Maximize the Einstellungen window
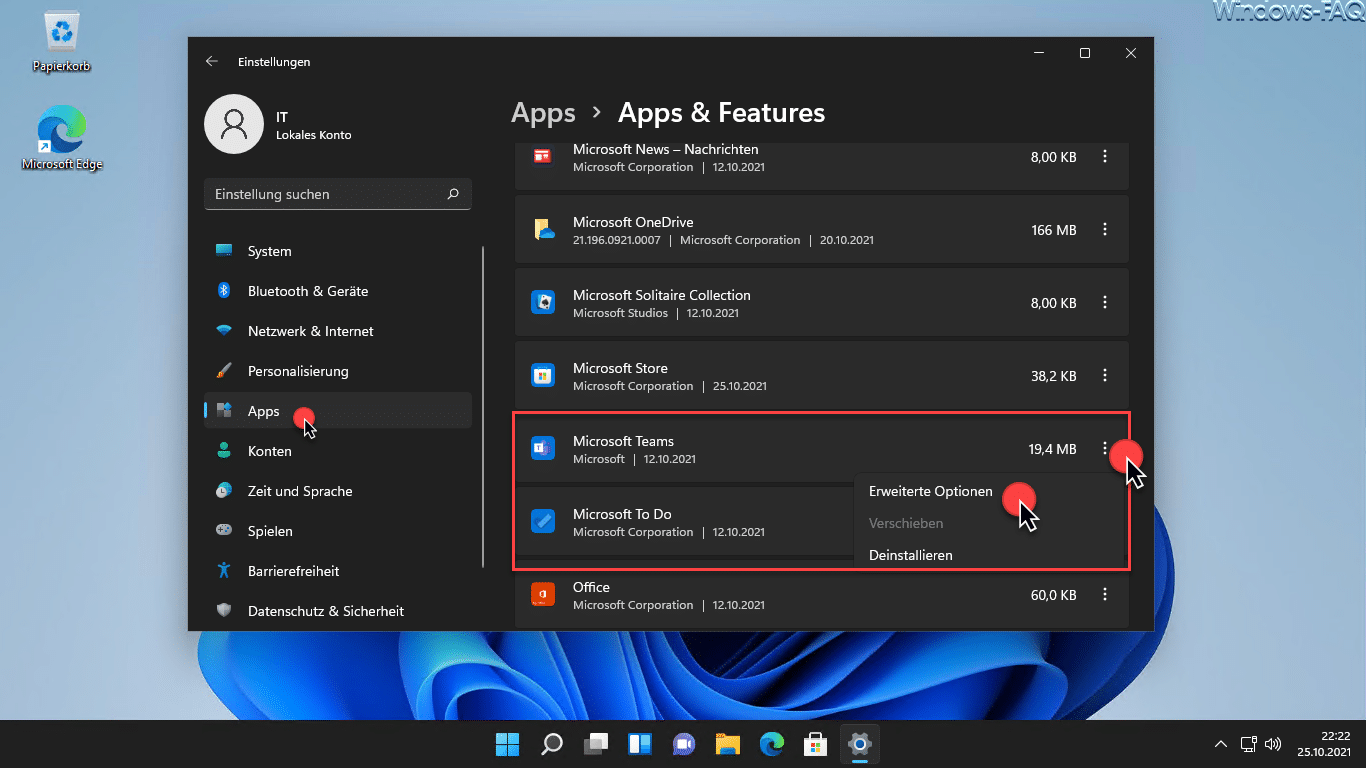1366x768 pixels. (1085, 53)
